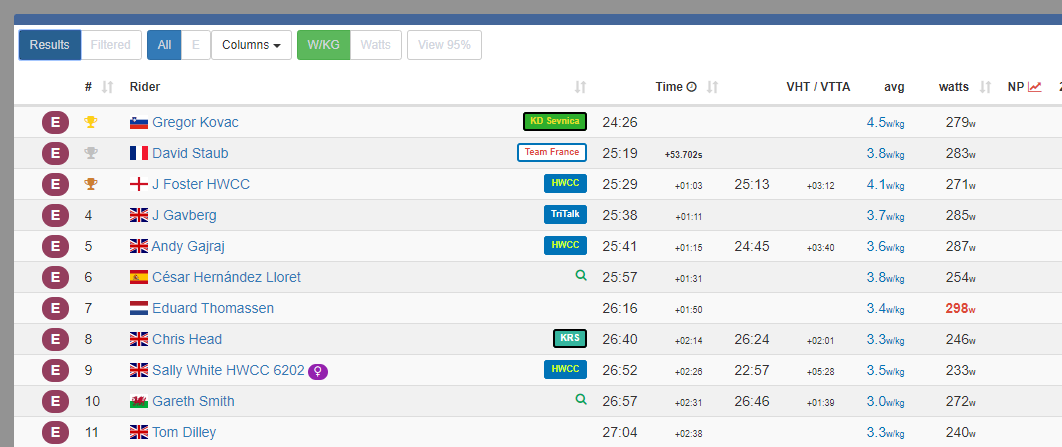Click the gold trophy icon for Gregor Kovac
The image size is (1062, 447).
coord(91,122)
